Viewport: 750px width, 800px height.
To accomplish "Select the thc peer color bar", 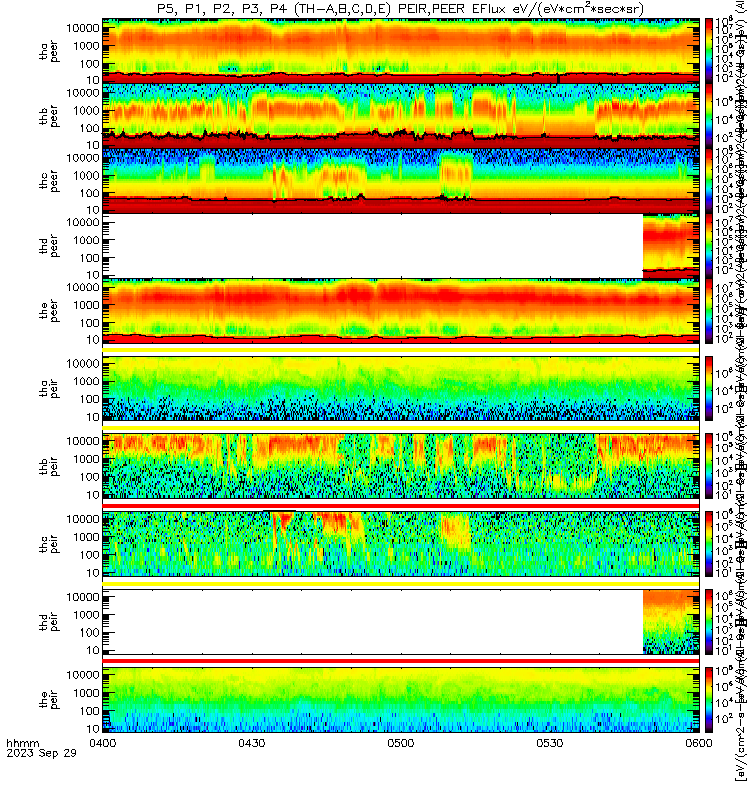I will (x=709, y=181).
